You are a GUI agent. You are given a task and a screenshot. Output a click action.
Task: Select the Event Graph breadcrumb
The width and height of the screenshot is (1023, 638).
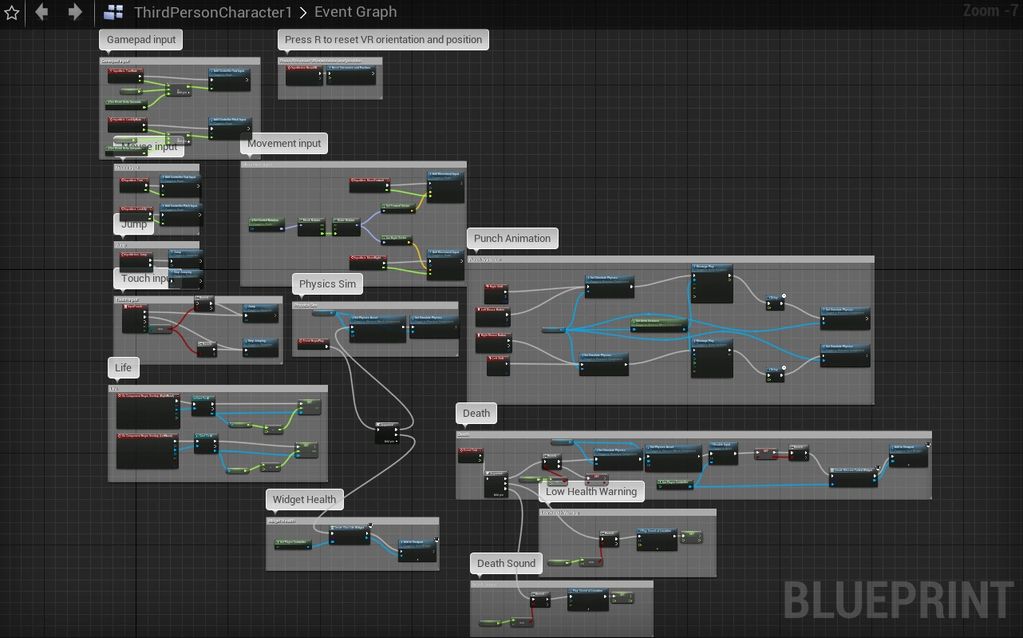355,12
